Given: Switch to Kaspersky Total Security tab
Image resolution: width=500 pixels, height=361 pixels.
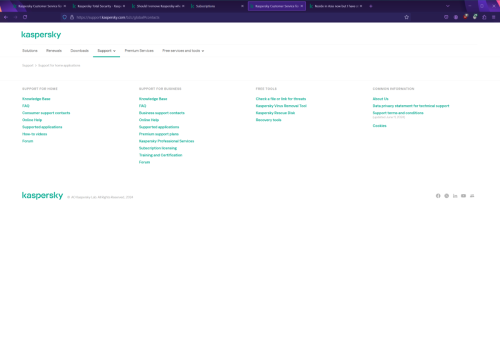Looking at the screenshot, I should point(99,6).
